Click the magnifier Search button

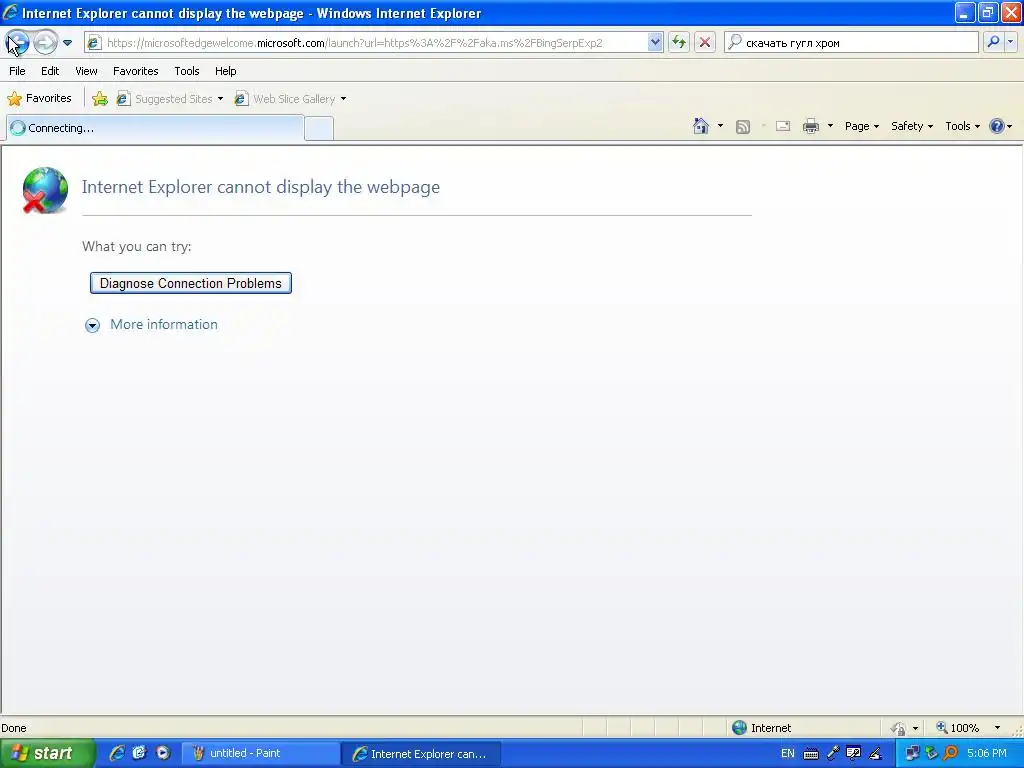pos(993,42)
